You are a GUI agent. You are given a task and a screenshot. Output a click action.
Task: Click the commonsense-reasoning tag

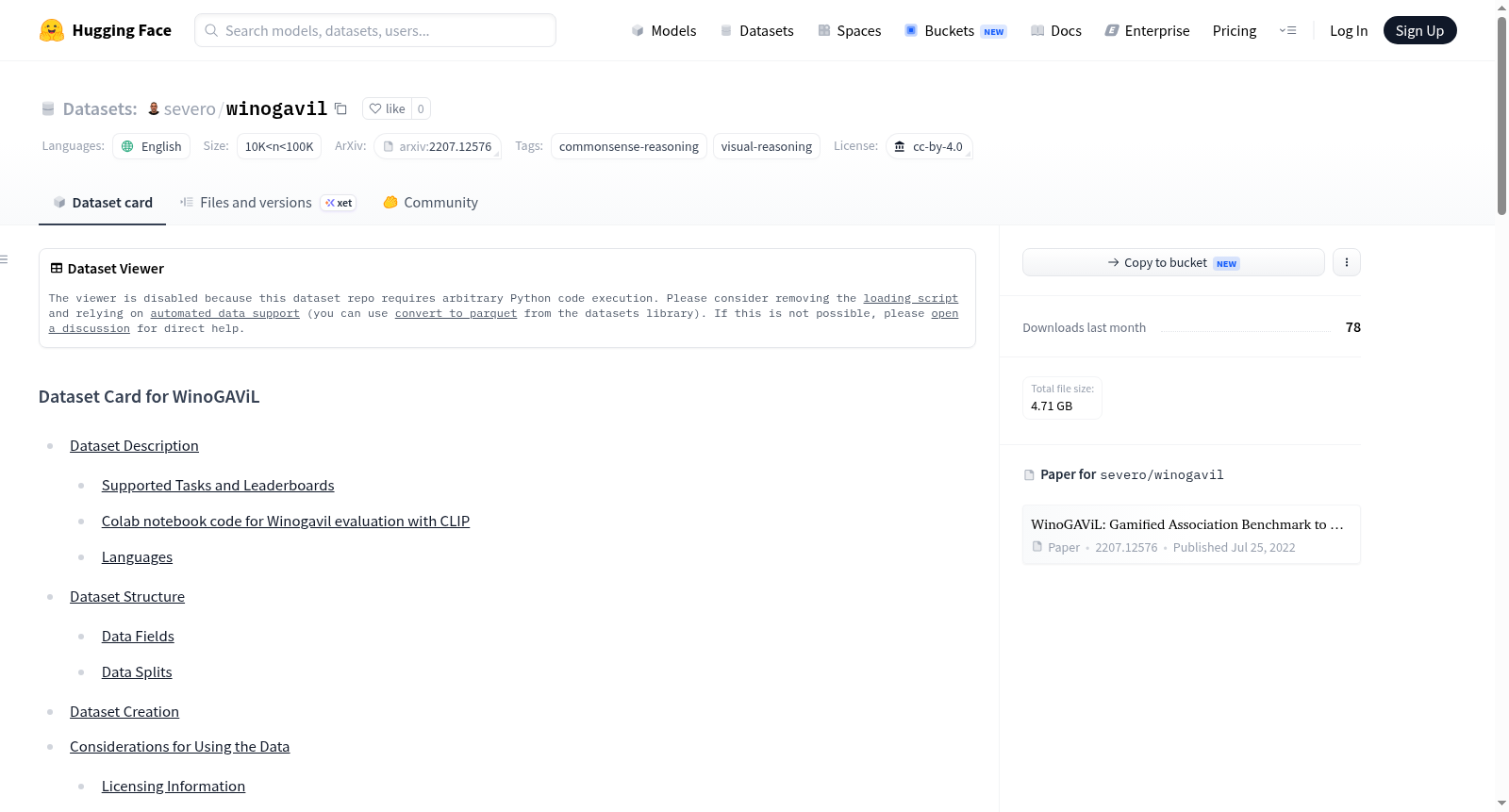[x=629, y=146]
